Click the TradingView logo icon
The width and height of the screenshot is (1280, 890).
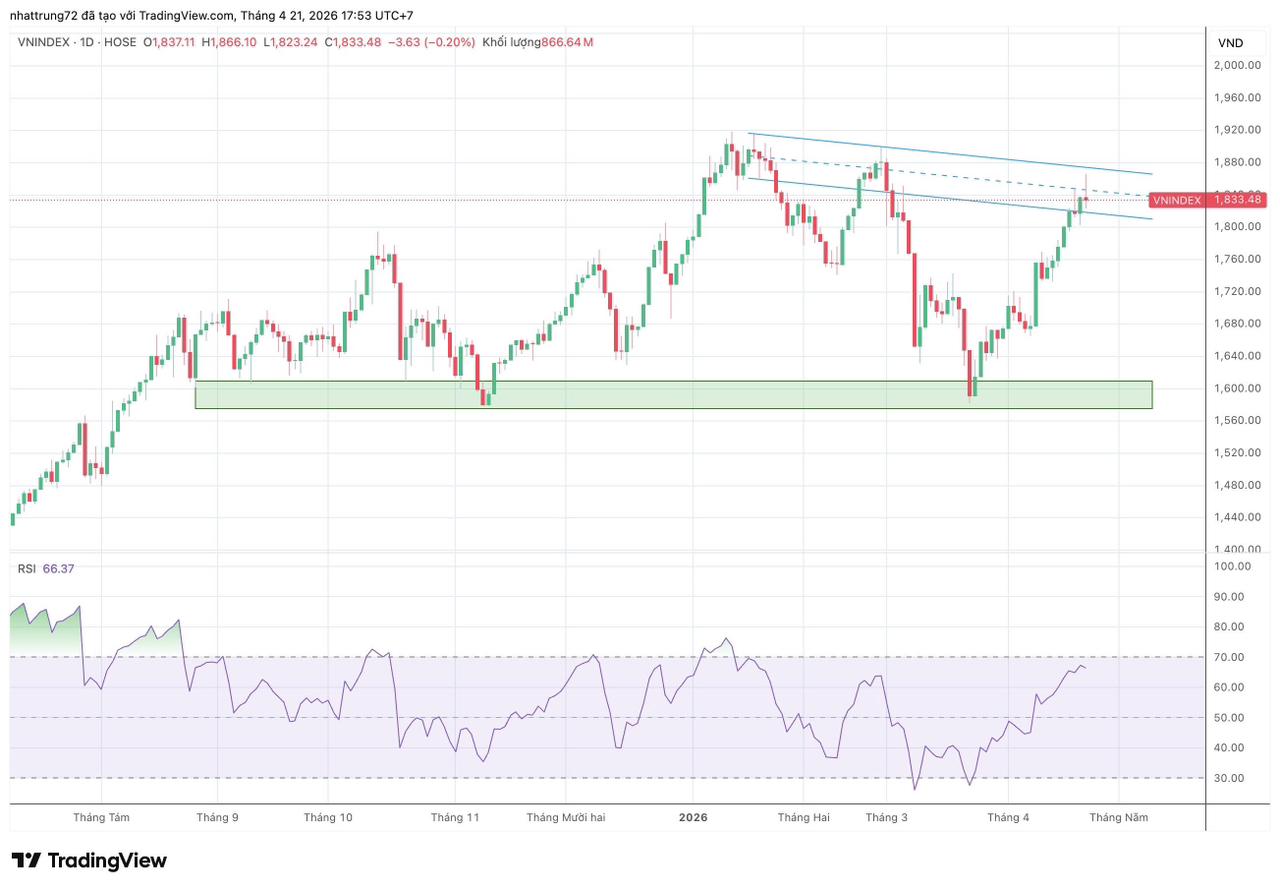click(26, 861)
